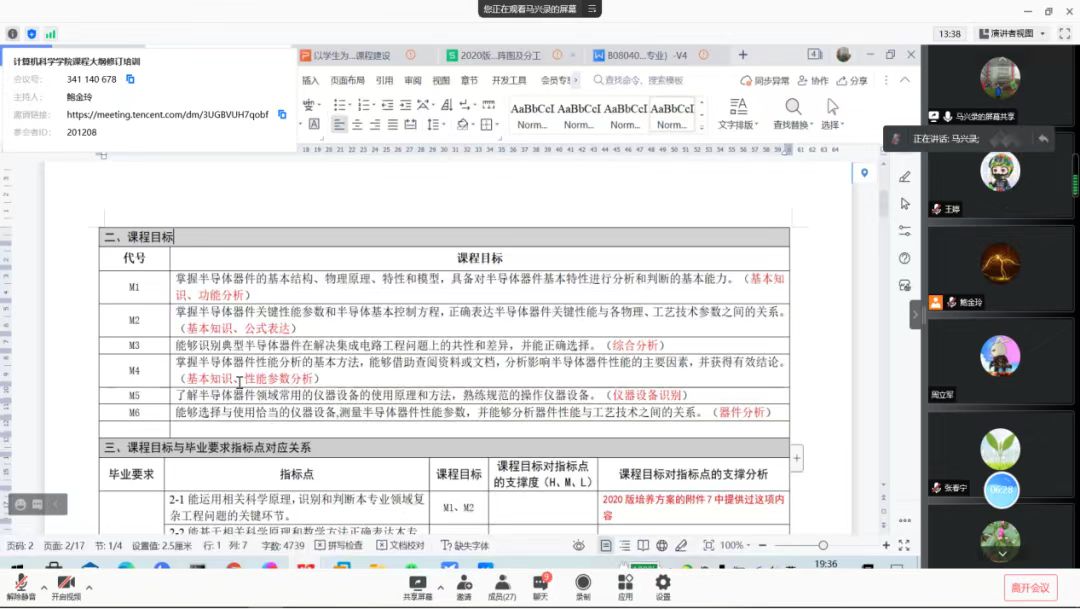Viewport: 1080px width, 609px height.
Task: Open the Members (成员 27) list
Action: (x=502, y=587)
